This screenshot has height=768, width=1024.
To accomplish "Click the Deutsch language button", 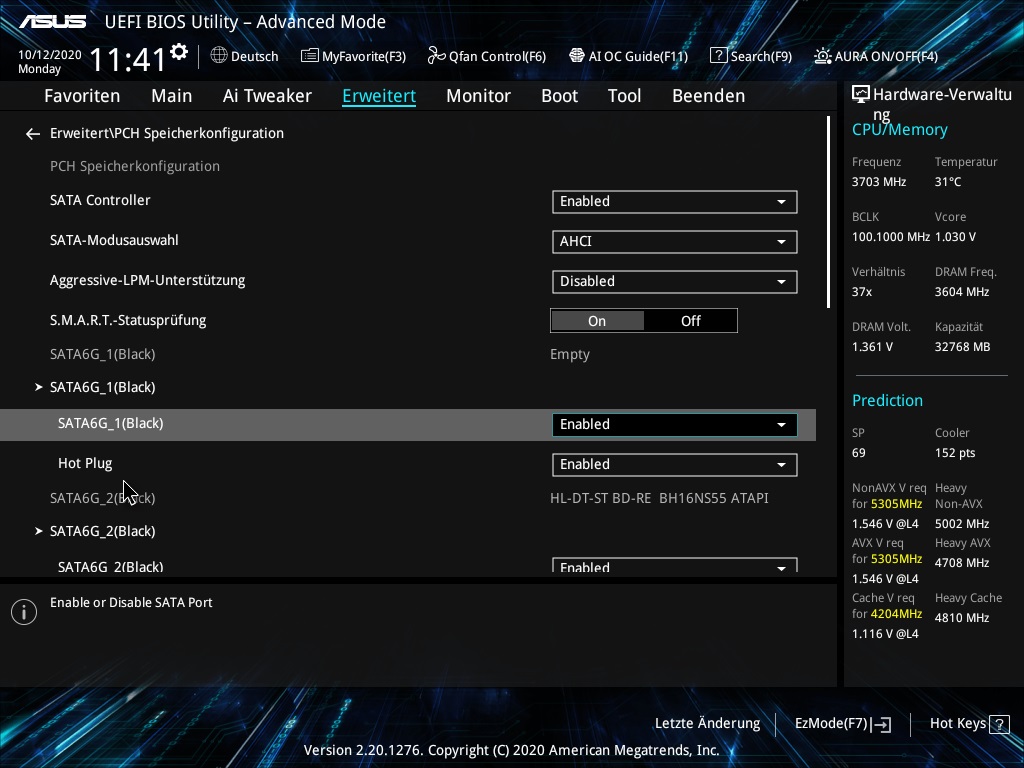I will 245,56.
